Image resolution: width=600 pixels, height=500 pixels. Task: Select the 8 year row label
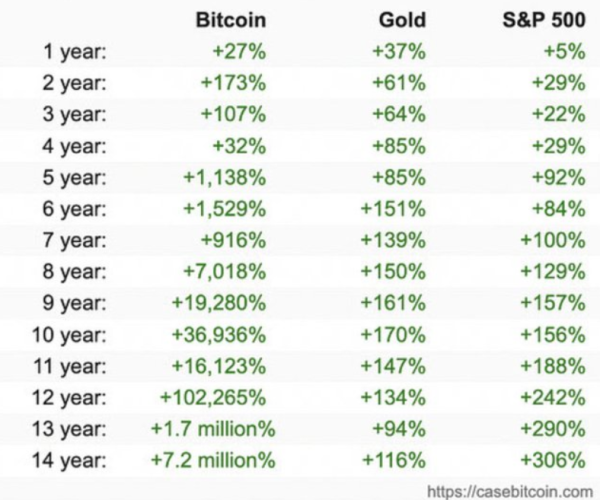click(x=75, y=272)
